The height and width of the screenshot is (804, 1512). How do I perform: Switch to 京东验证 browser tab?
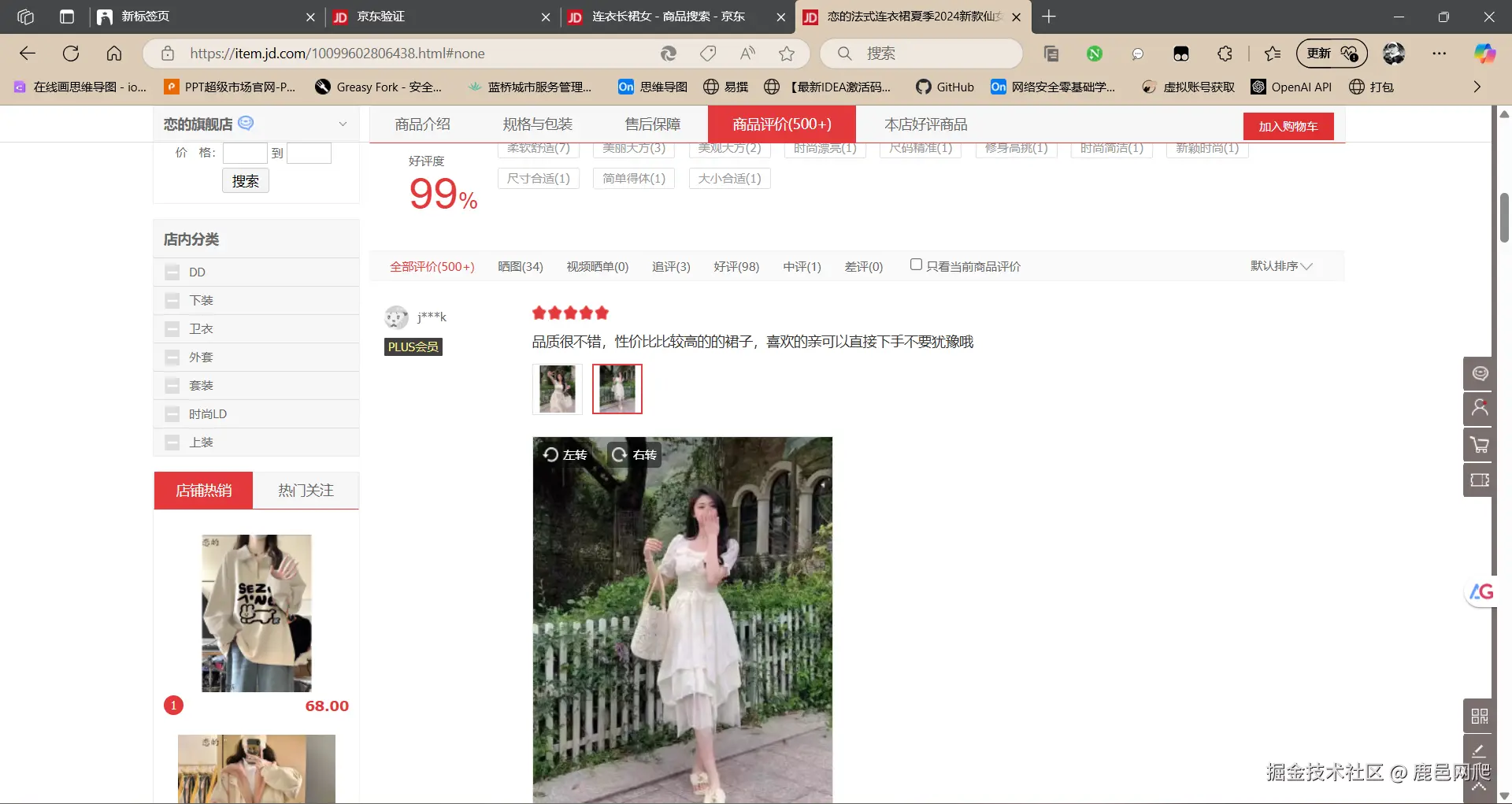click(x=441, y=17)
